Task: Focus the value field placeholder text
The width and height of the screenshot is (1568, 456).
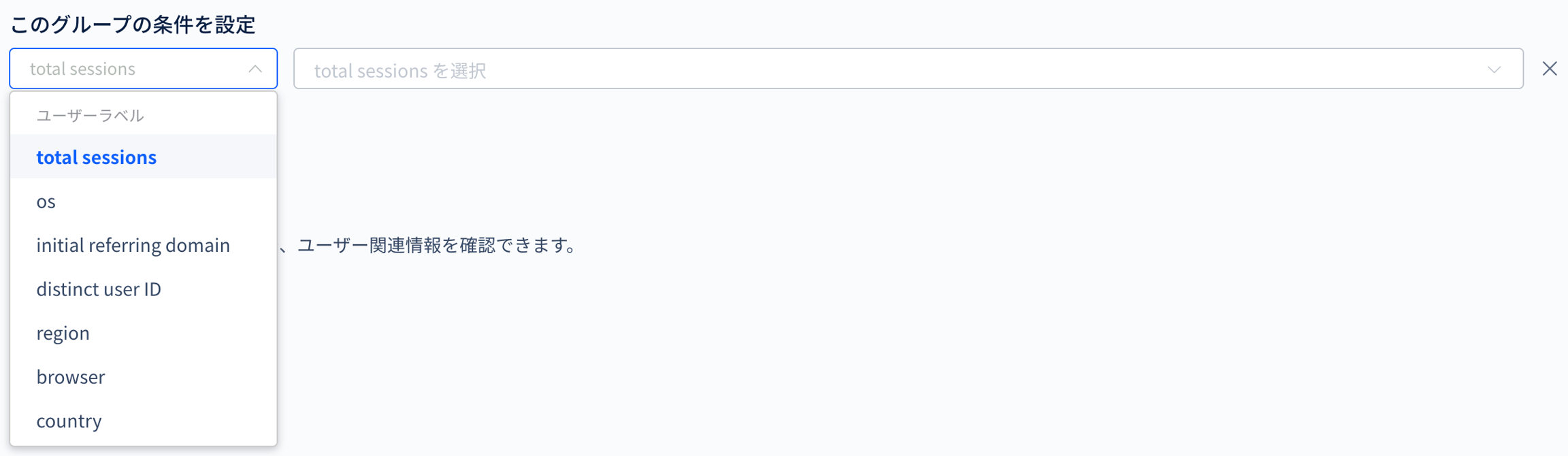Action: pos(400,70)
